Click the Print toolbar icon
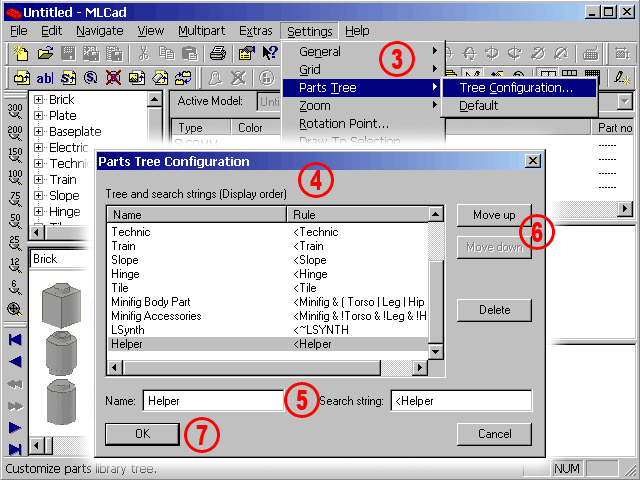 click(218, 53)
